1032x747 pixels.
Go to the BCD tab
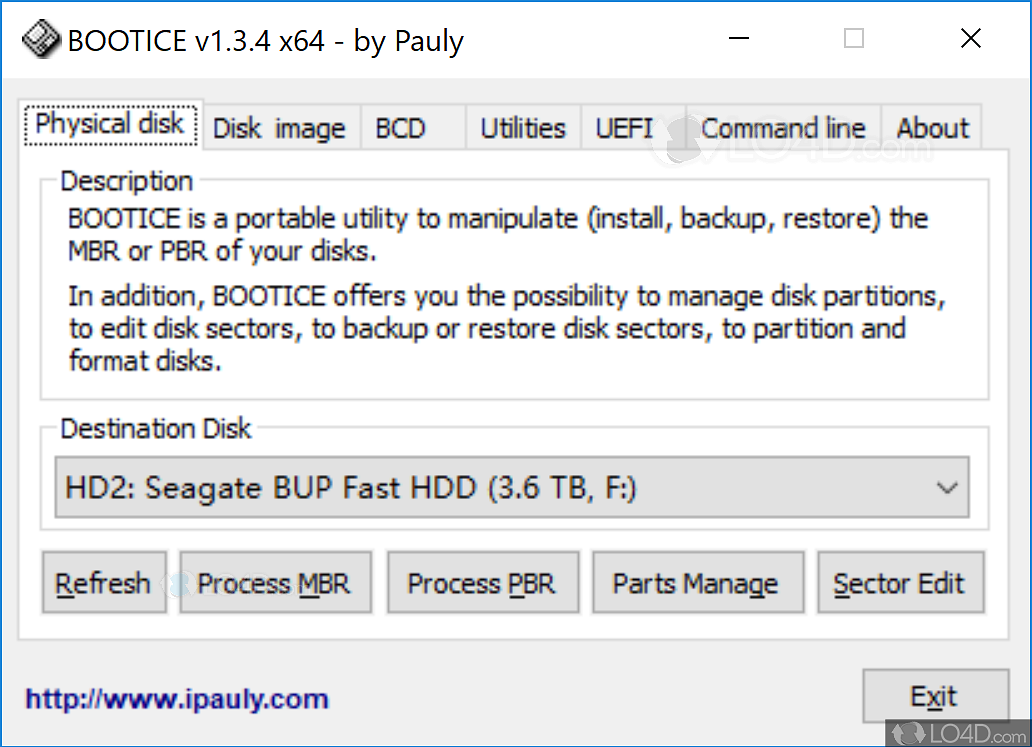click(401, 129)
